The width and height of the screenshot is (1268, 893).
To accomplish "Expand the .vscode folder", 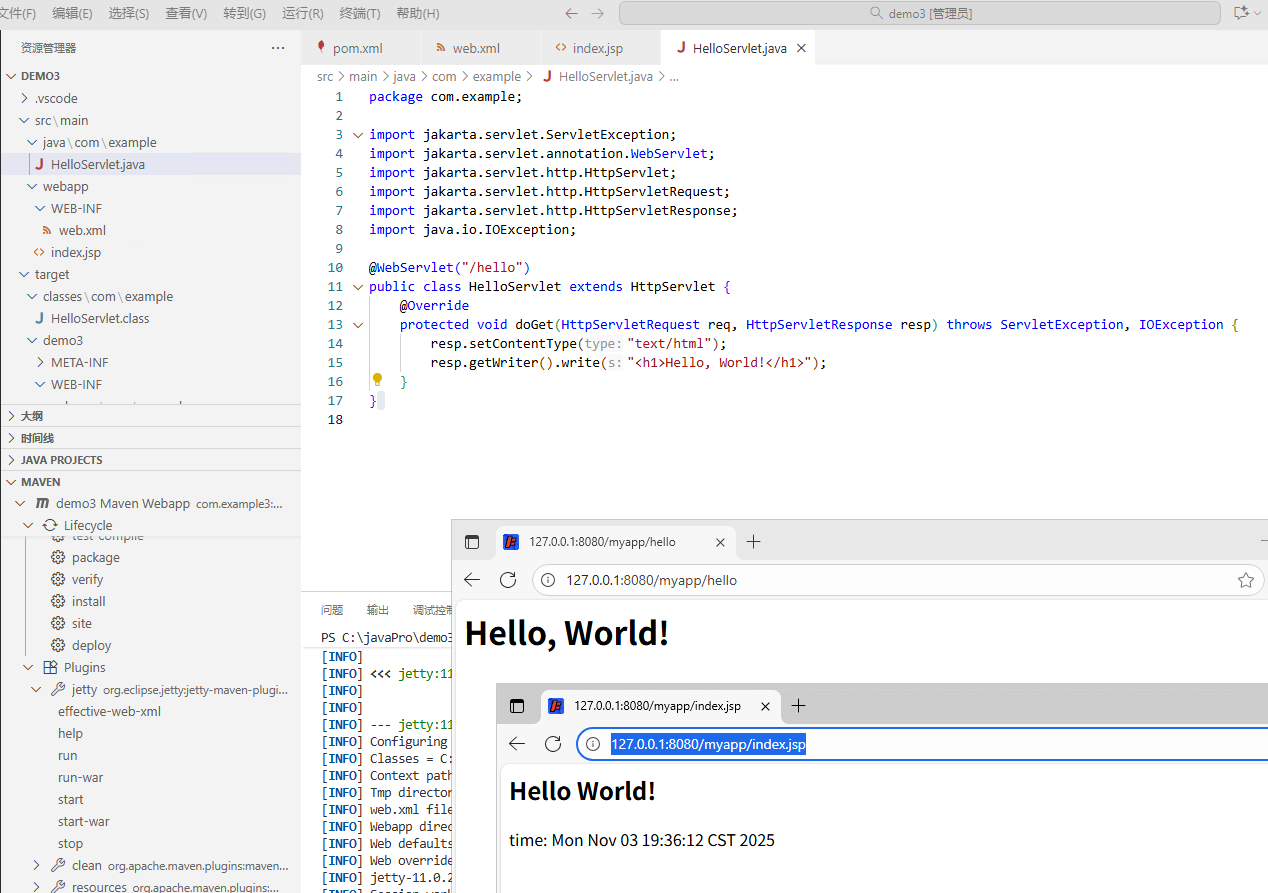I will [56, 99].
